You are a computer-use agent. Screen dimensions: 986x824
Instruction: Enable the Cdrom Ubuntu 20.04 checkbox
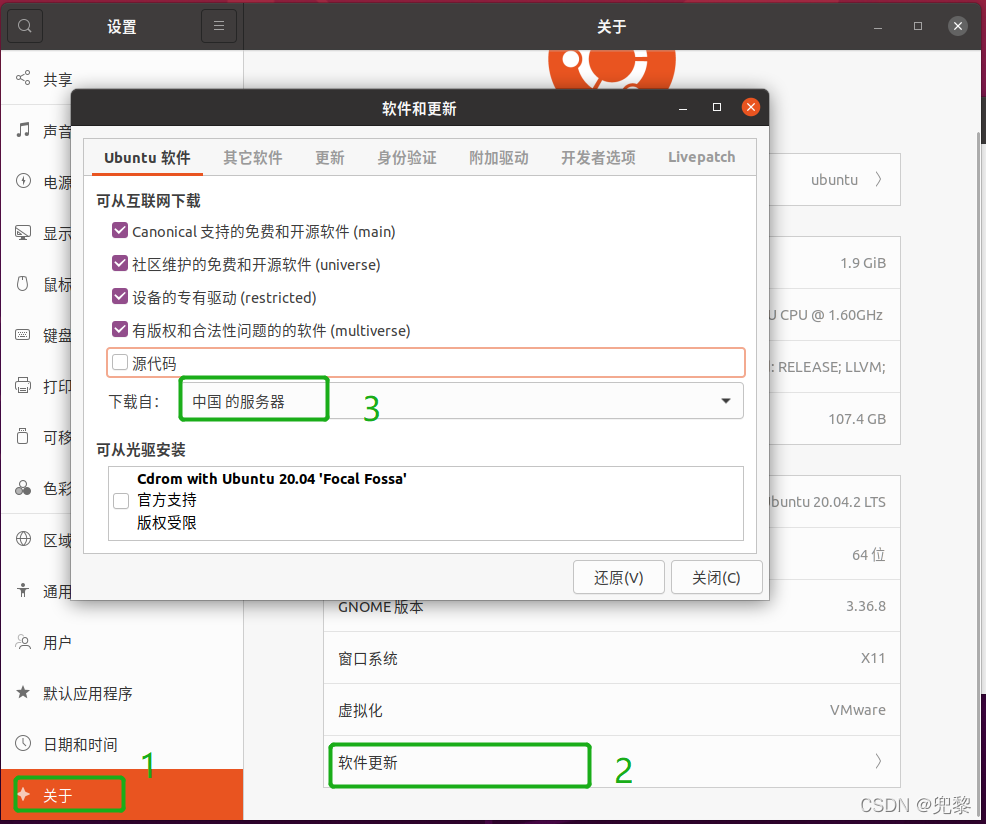coord(121,501)
